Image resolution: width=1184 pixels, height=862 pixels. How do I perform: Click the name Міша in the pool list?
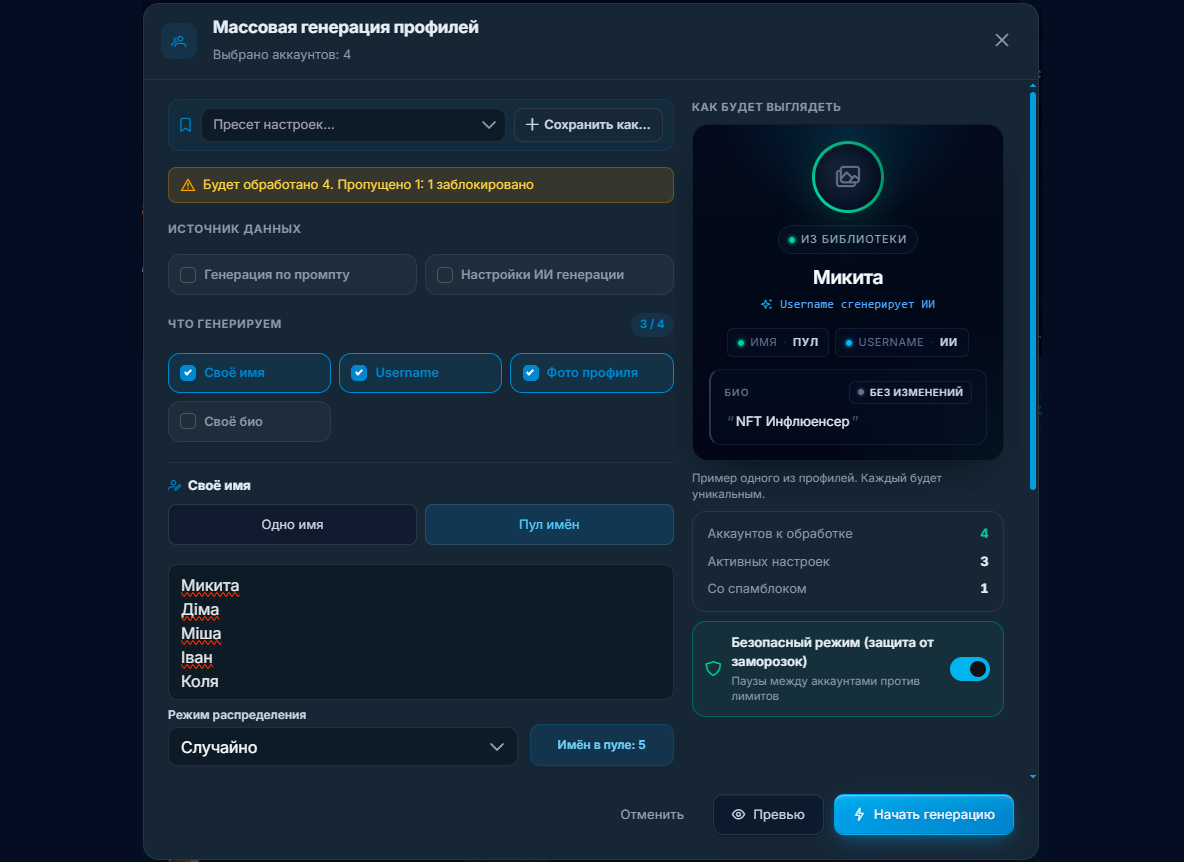[201, 634]
